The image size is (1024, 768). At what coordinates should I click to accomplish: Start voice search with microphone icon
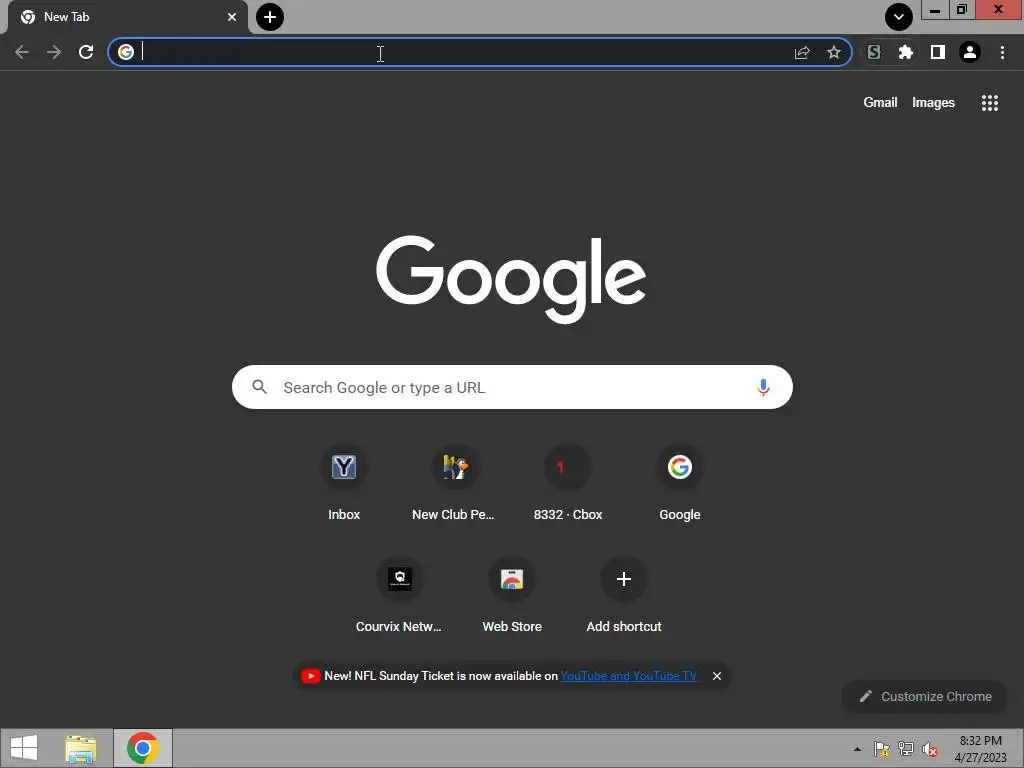[763, 387]
